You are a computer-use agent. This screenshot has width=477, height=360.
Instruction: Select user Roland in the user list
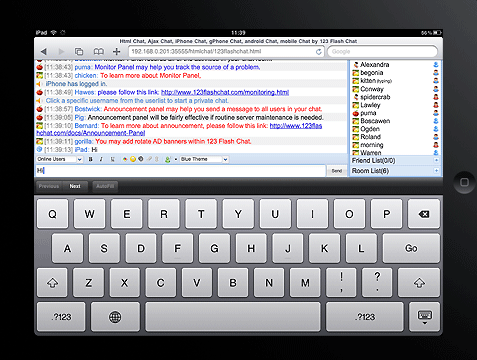(370, 137)
